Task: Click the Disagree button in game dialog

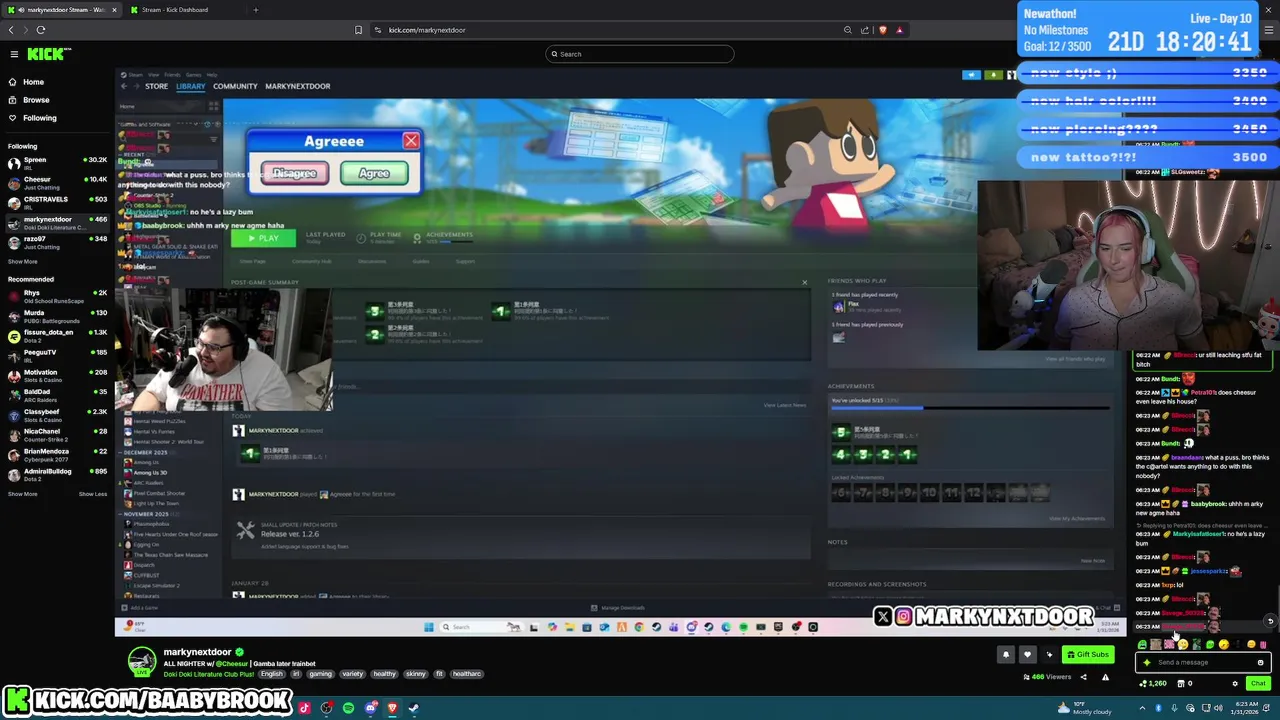Action: 294,173
